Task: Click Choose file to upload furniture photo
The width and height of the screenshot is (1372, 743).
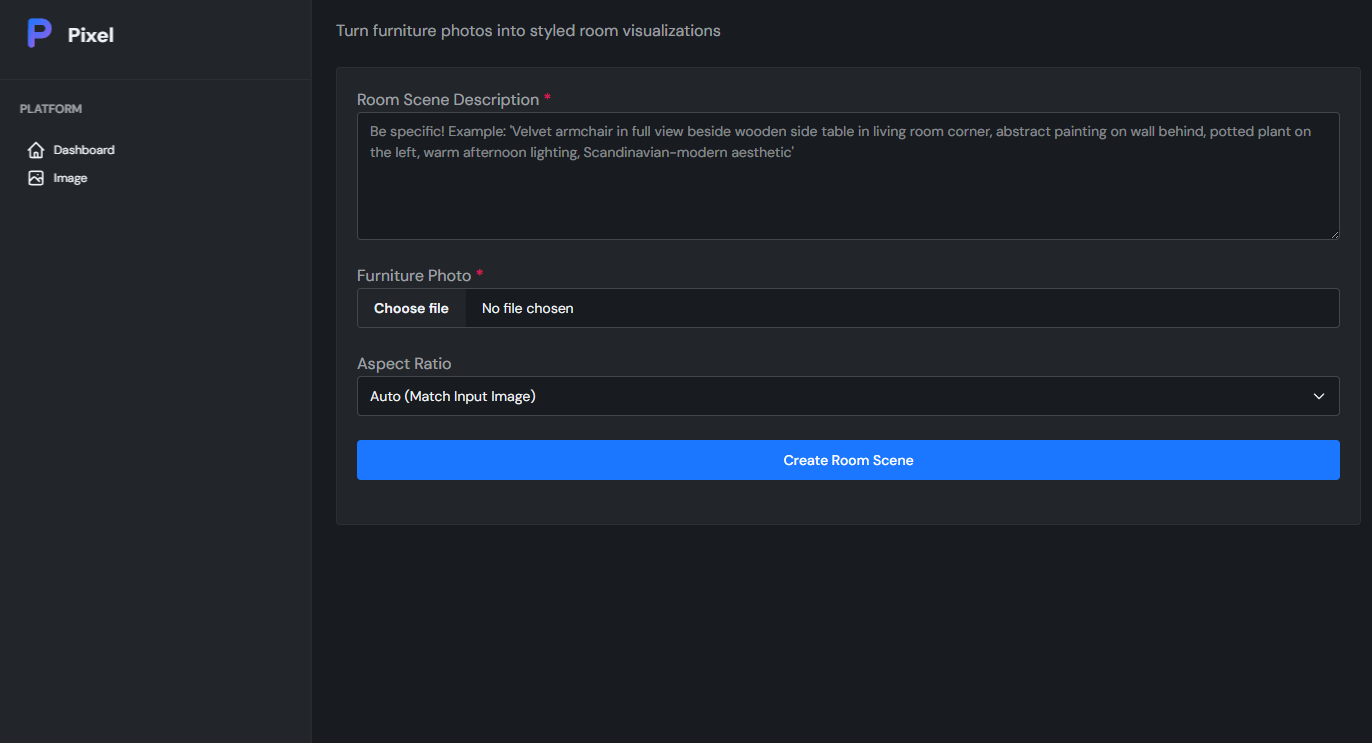Action: (x=411, y=308)
